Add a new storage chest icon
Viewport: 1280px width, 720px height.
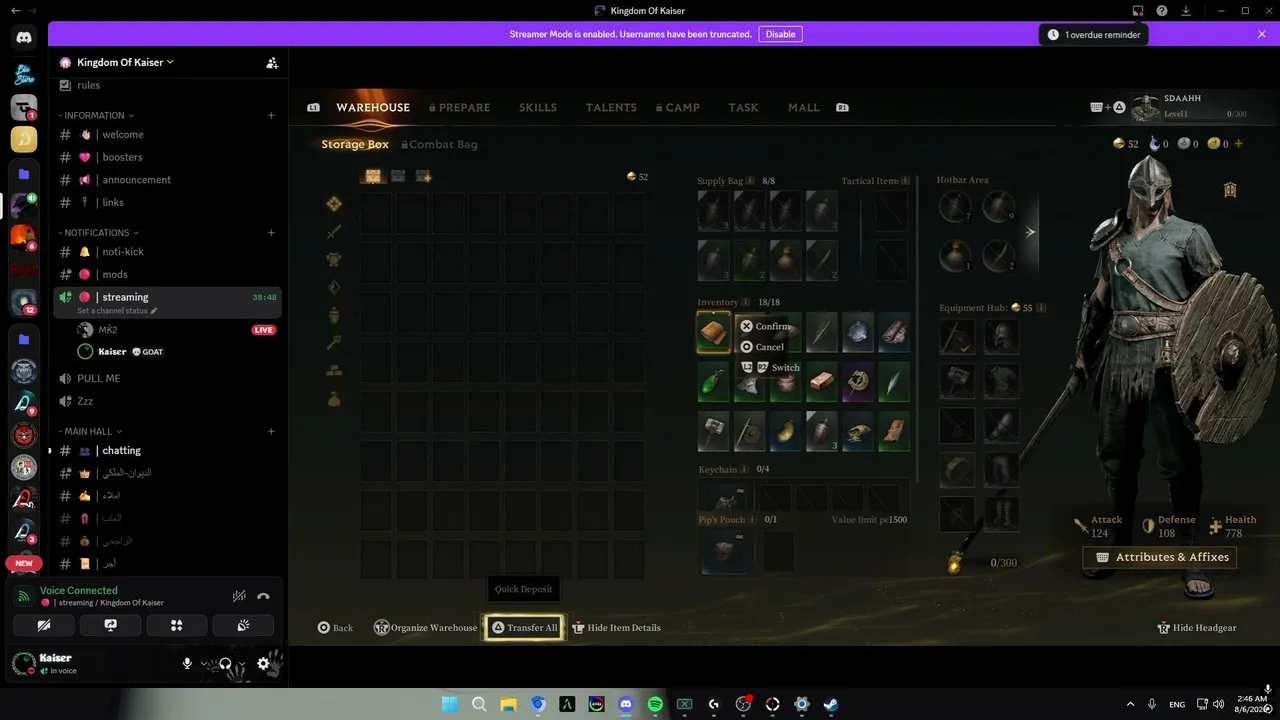tap(424, 177)
